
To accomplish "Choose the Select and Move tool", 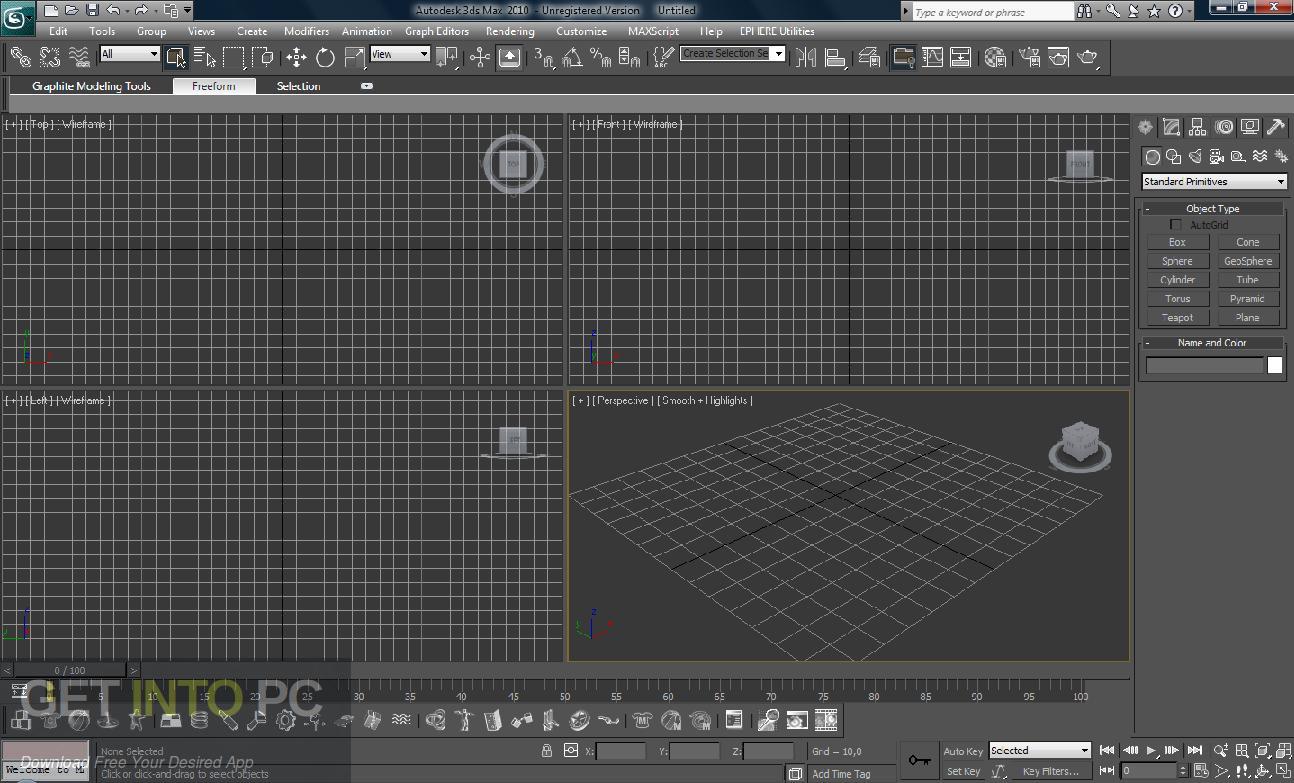I will point(297,57).
